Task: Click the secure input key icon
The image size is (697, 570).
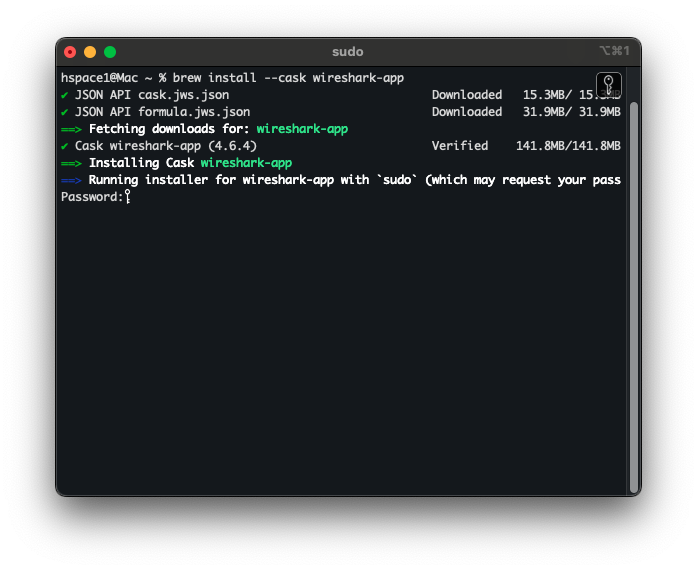Action: 609,85
